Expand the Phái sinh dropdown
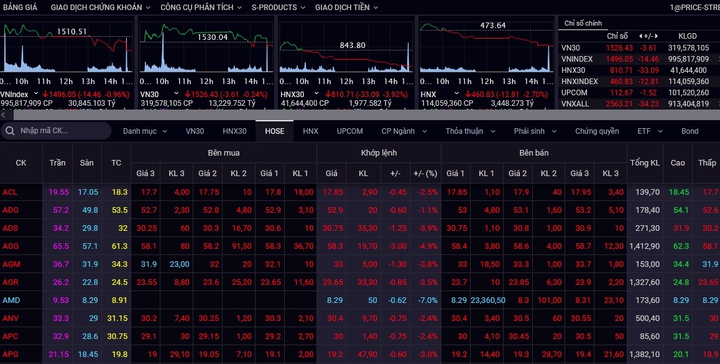The width and height of the screenshot is (720, 364). pos(535,131)
